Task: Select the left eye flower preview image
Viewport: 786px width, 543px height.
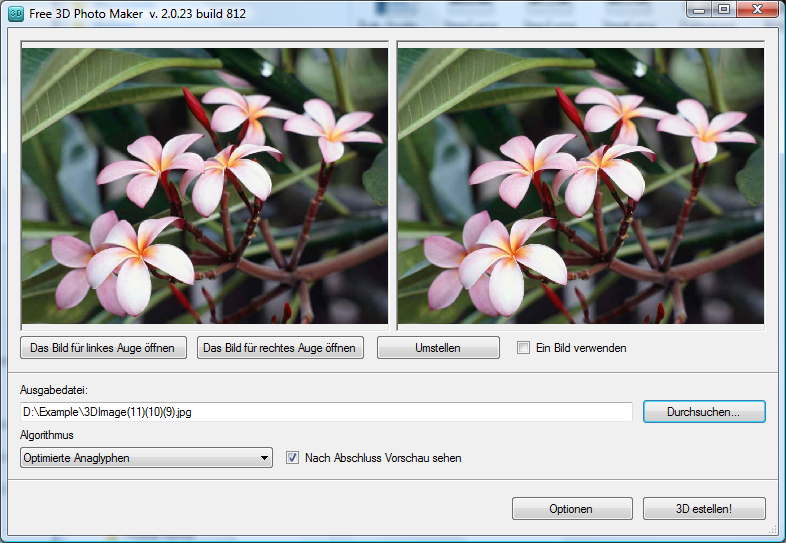Action: (x=205, y=186)
